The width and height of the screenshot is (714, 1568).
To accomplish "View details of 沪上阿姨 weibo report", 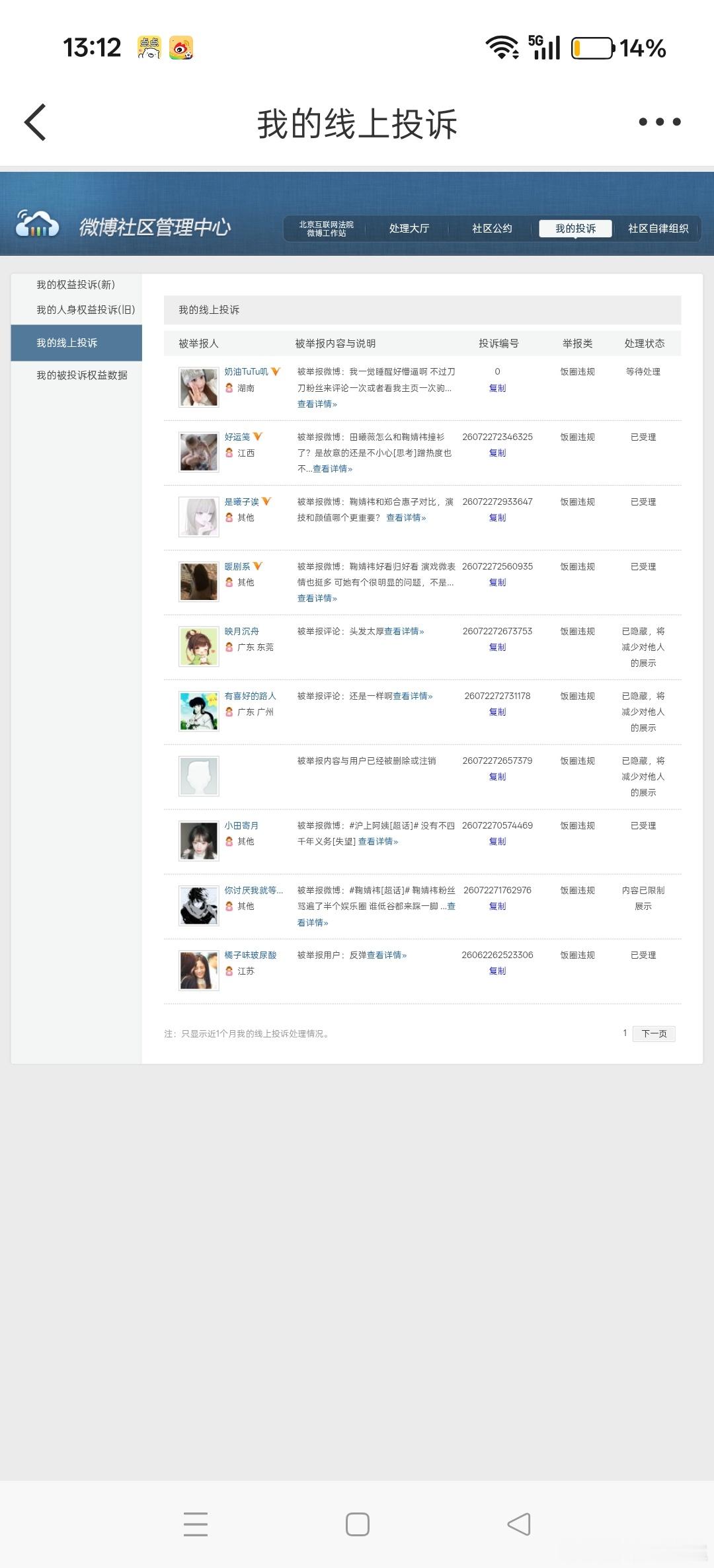I will click(378, 841).
